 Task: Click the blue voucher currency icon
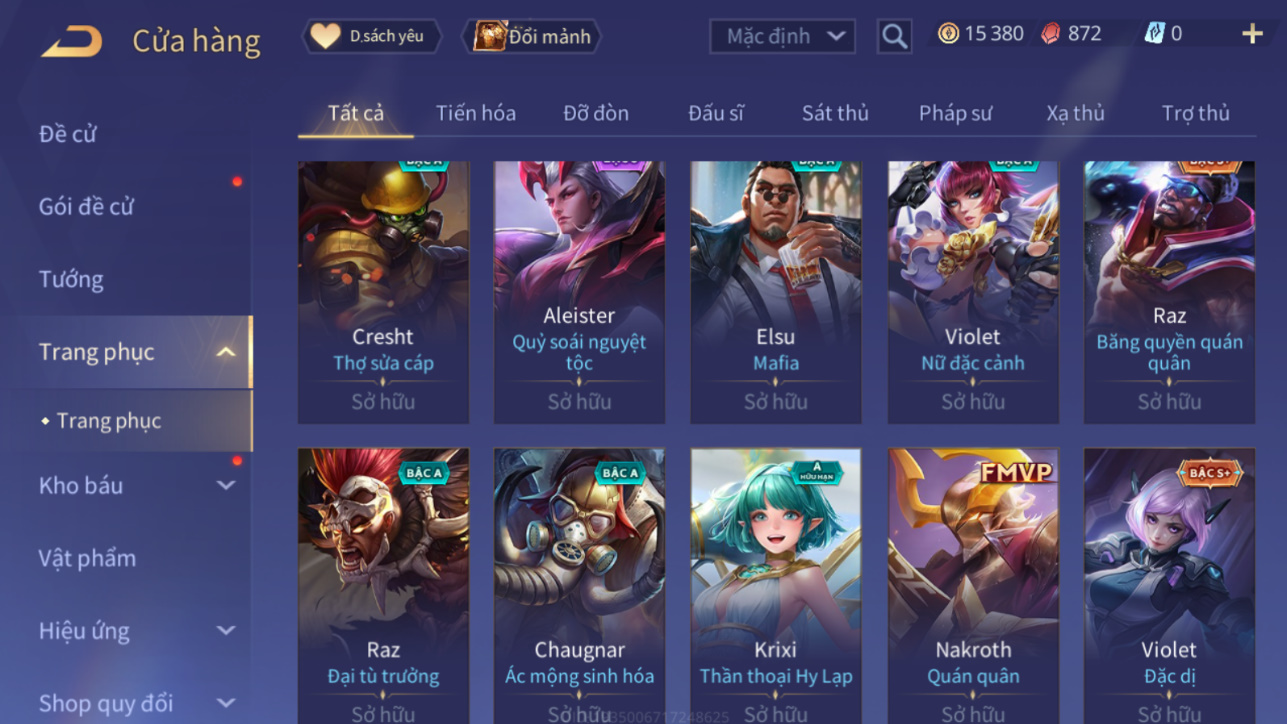click(x=1154, y=34)
